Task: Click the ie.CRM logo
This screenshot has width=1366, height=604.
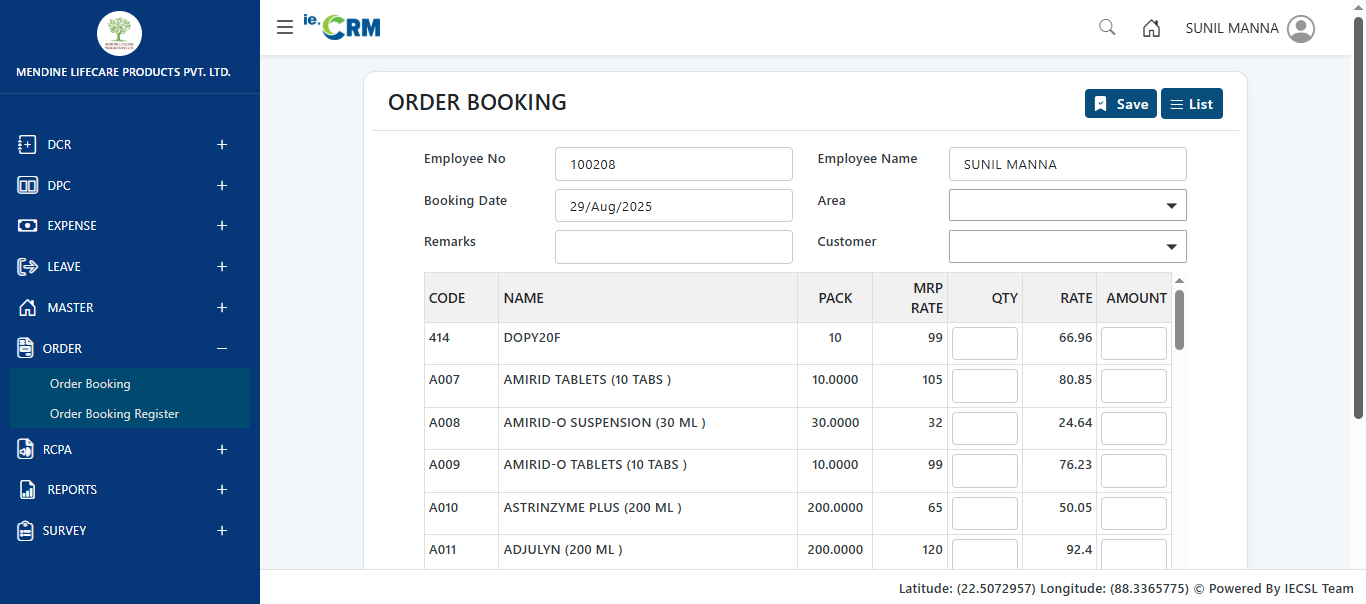Action: coord(342,27)
